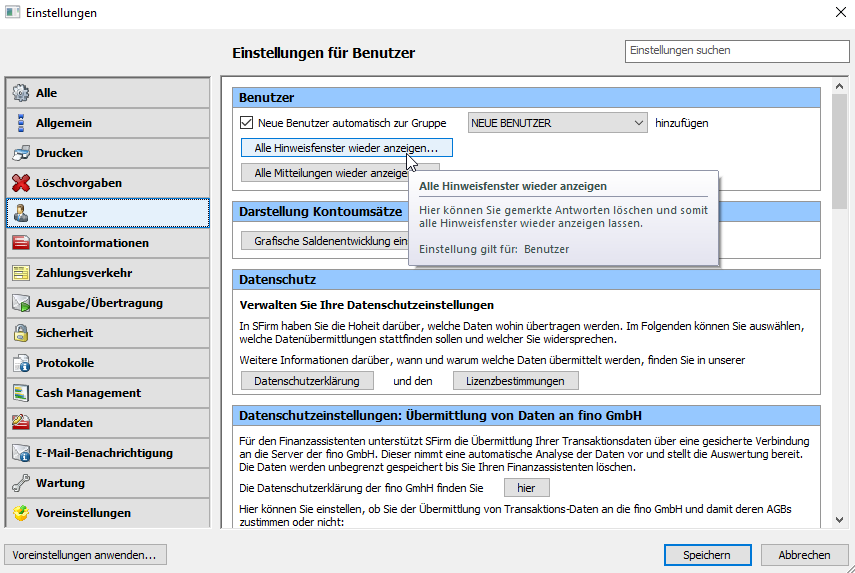The image size is (855, 573).
Task: Click the Benutzer section header
Action: 526,98
